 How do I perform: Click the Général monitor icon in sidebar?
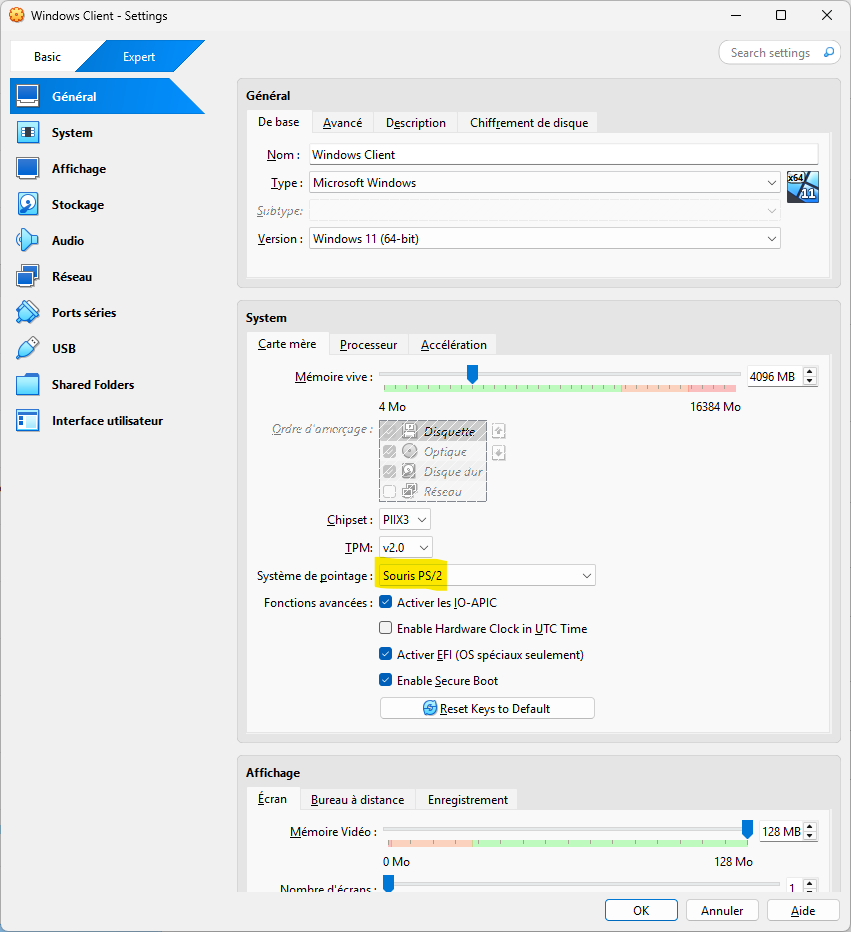point(27,96)
